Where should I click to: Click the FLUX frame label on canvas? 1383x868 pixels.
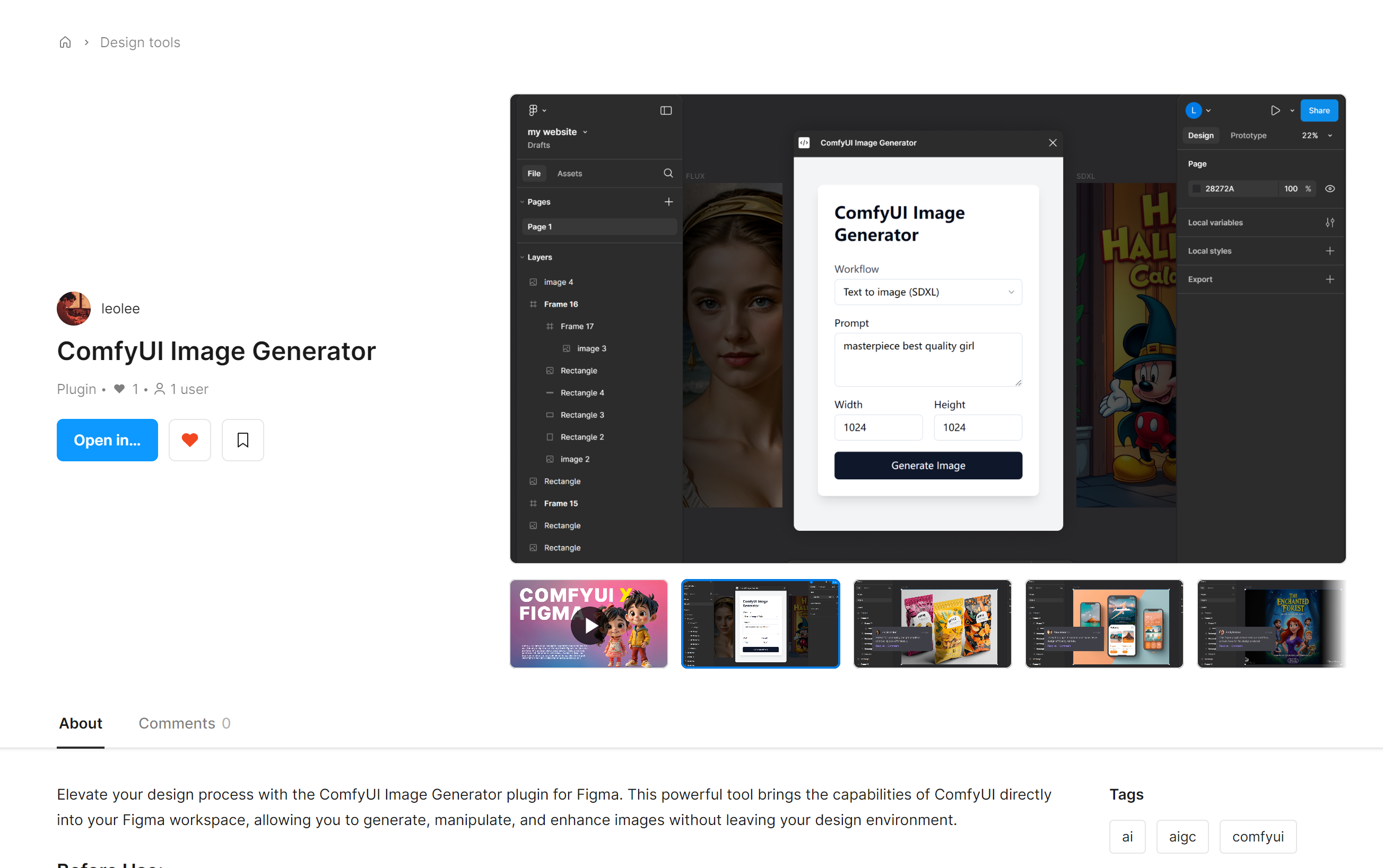point(695,176)
